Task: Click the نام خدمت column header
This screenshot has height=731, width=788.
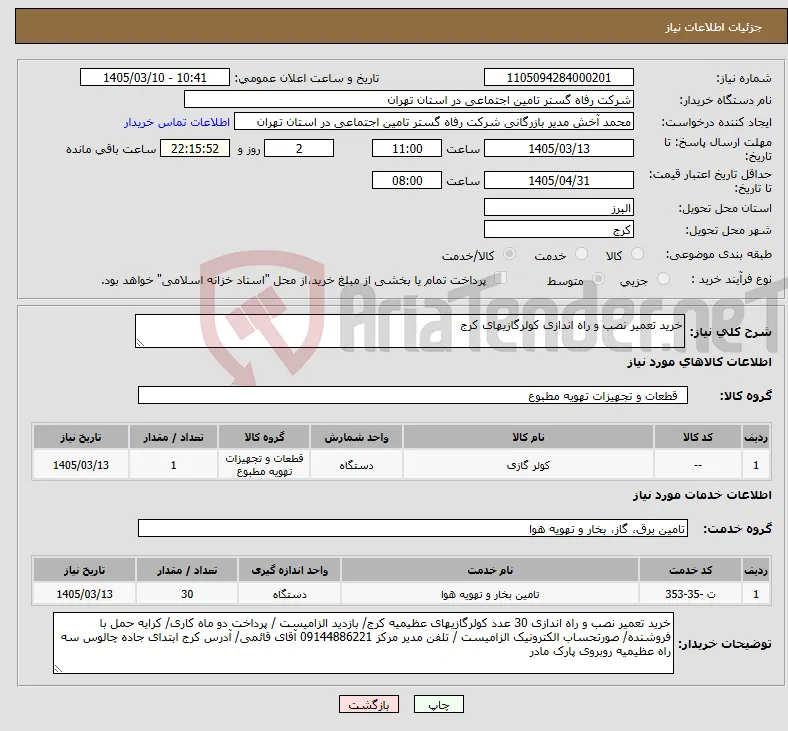Action: (x=490, y=570)
